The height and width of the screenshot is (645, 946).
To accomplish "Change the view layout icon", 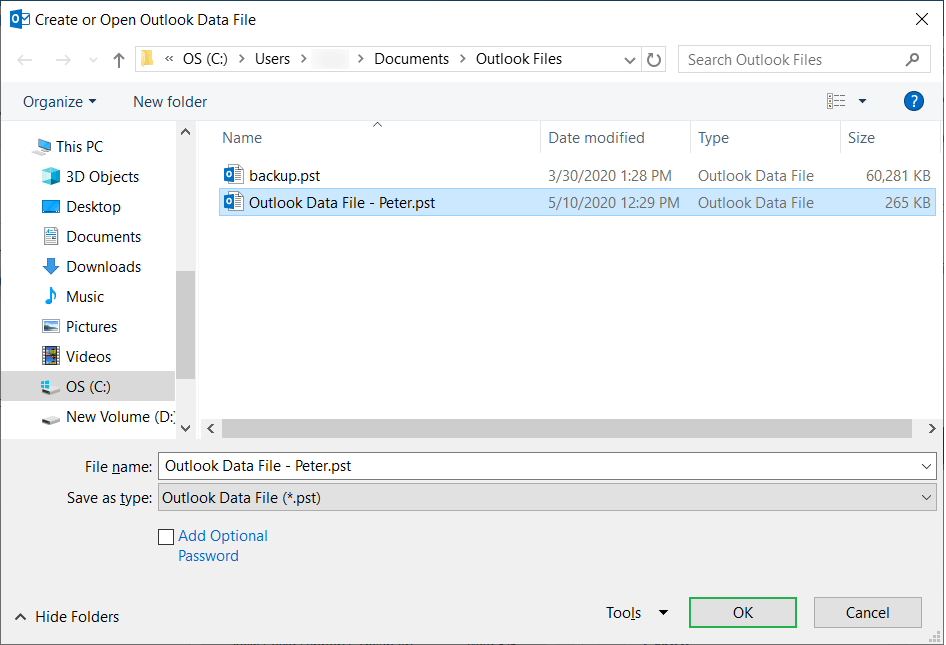I will coord(836,101).
